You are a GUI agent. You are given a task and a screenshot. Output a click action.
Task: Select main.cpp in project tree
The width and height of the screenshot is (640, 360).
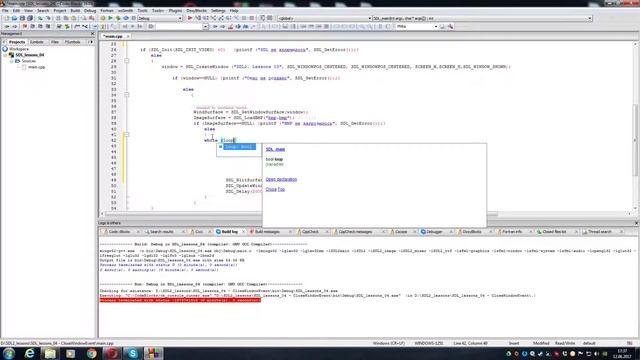point(36,67)
